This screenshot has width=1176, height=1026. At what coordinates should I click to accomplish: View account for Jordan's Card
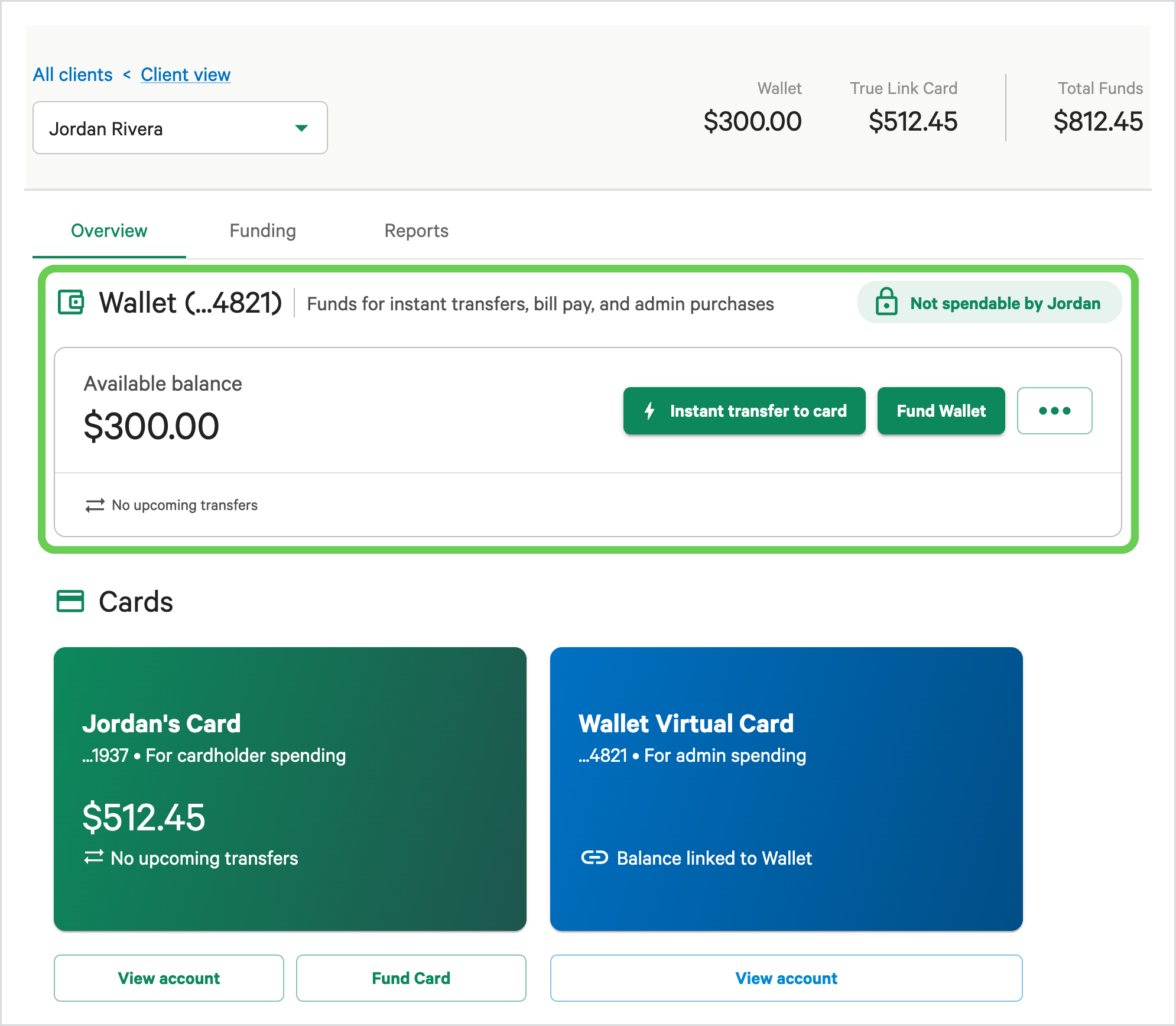tap(169, 978)
